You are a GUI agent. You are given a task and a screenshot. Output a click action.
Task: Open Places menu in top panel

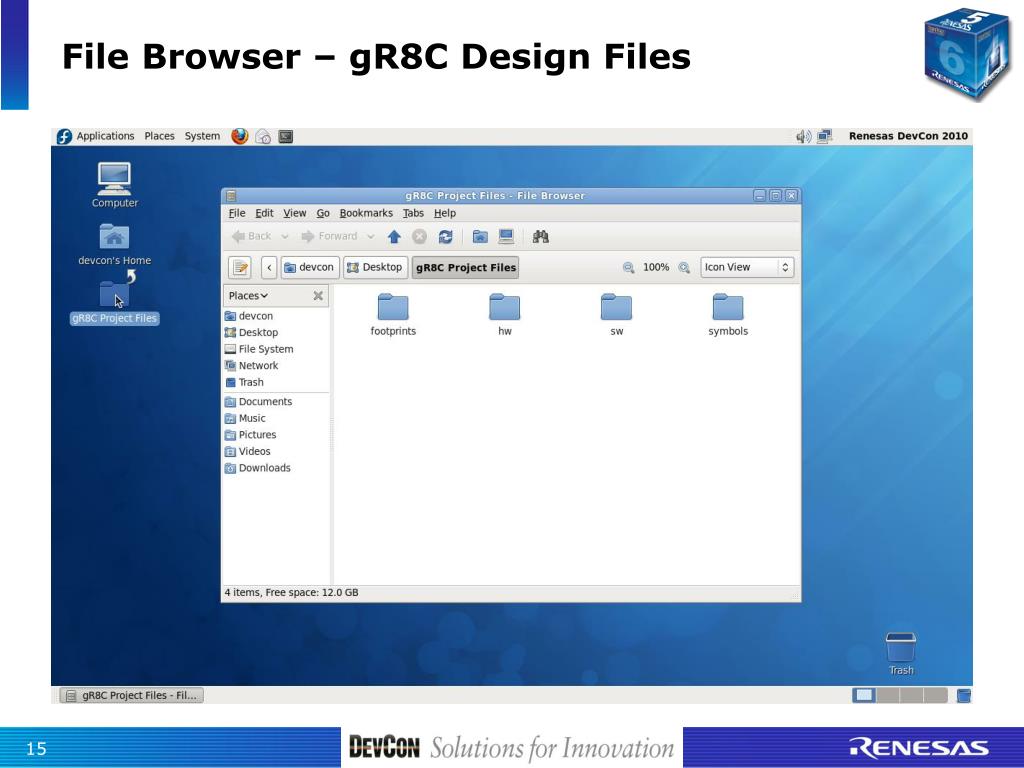coord(159,136)
